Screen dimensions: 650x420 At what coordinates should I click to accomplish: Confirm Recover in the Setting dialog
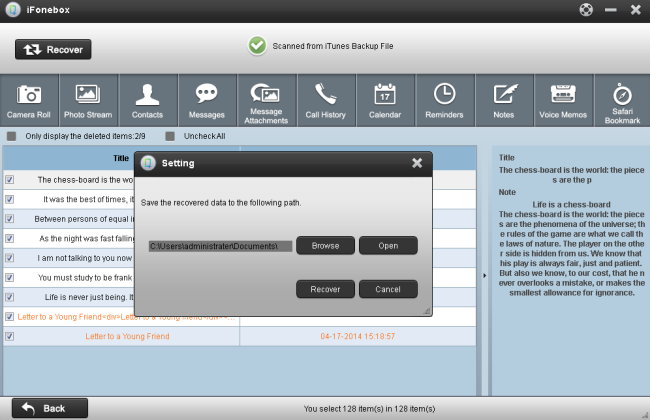325,289
